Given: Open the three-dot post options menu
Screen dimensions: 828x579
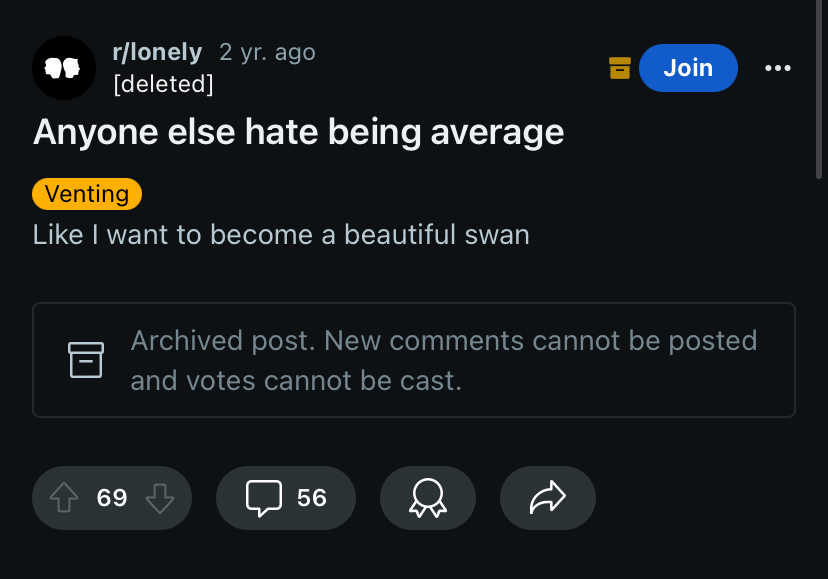Looking at the screenshot, I should pos(777,68).
